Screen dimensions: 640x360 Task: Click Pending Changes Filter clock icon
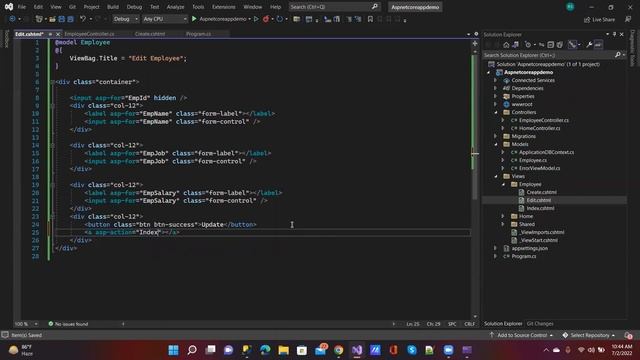pyautogui.click(x=528, y=44)
